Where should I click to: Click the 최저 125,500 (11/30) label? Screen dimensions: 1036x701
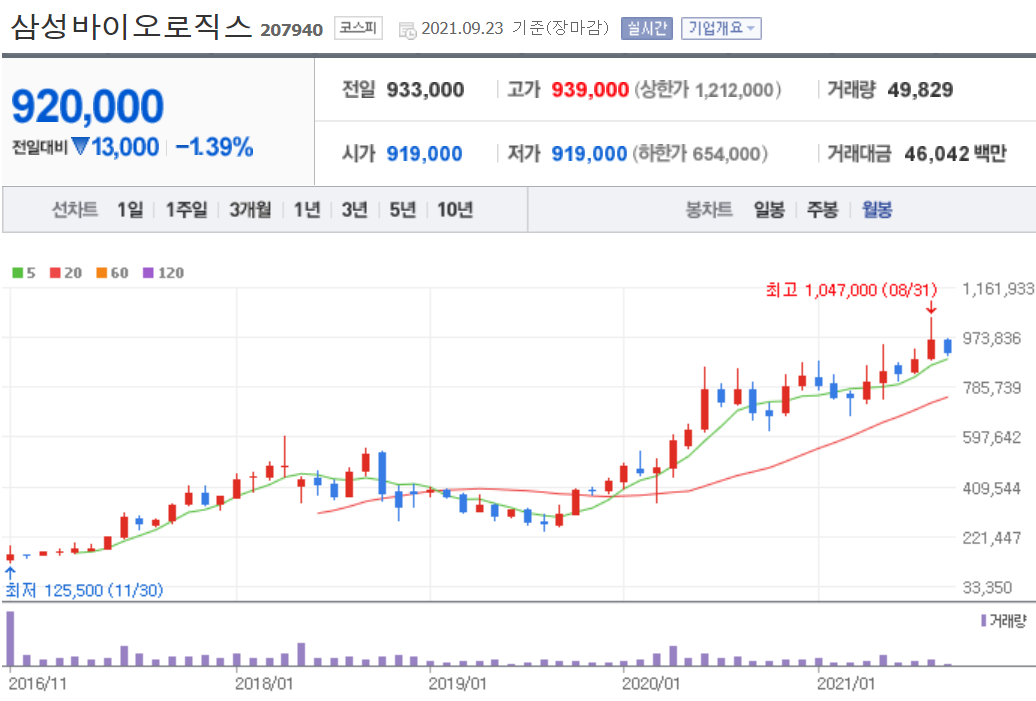tap(85, 590)
